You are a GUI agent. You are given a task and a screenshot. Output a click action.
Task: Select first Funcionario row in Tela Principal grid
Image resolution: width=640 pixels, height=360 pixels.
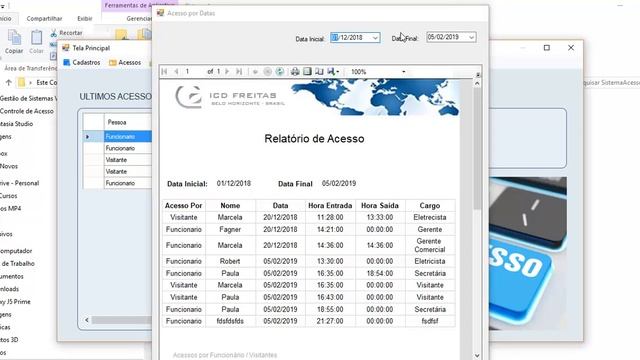(117, 136)
